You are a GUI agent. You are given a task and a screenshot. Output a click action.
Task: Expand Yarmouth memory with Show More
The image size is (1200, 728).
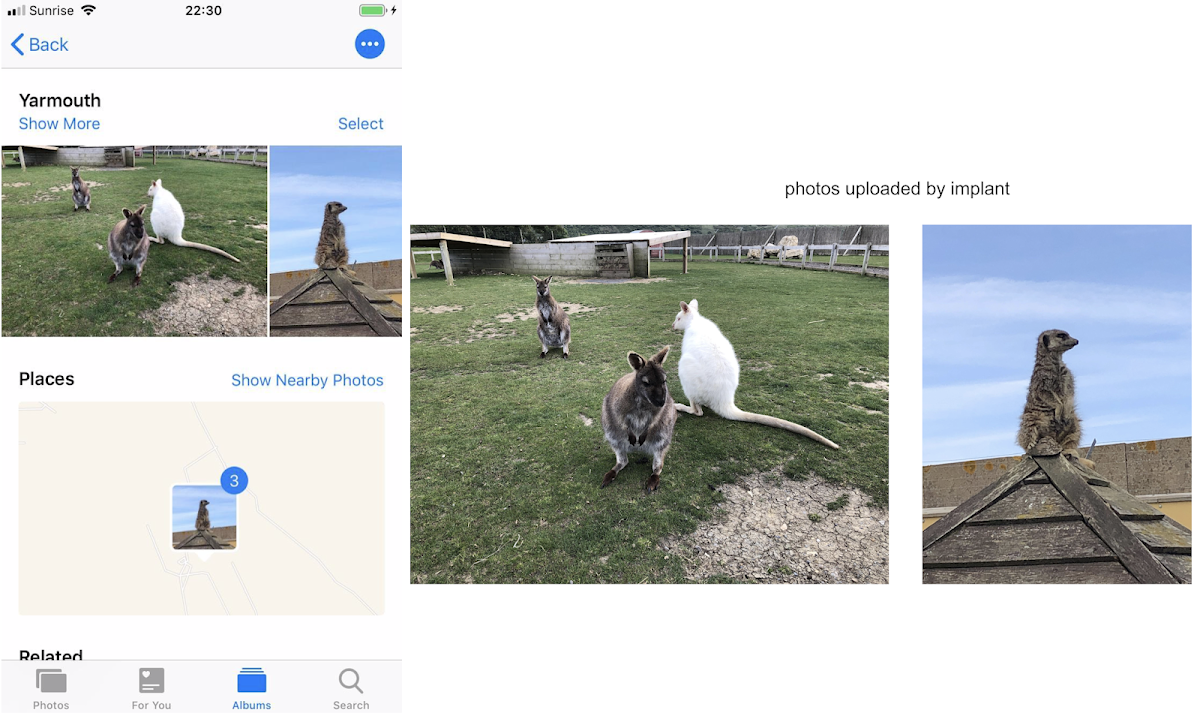(x=59, y=123)
